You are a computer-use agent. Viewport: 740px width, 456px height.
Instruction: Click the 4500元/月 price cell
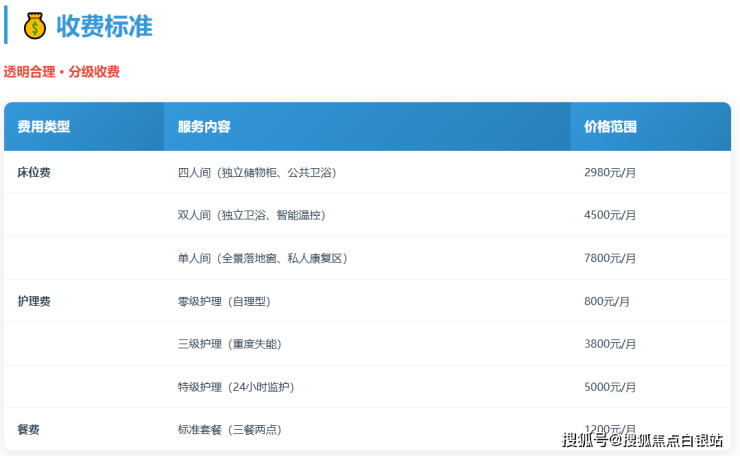pyautogui.click(x=610, y=215)
